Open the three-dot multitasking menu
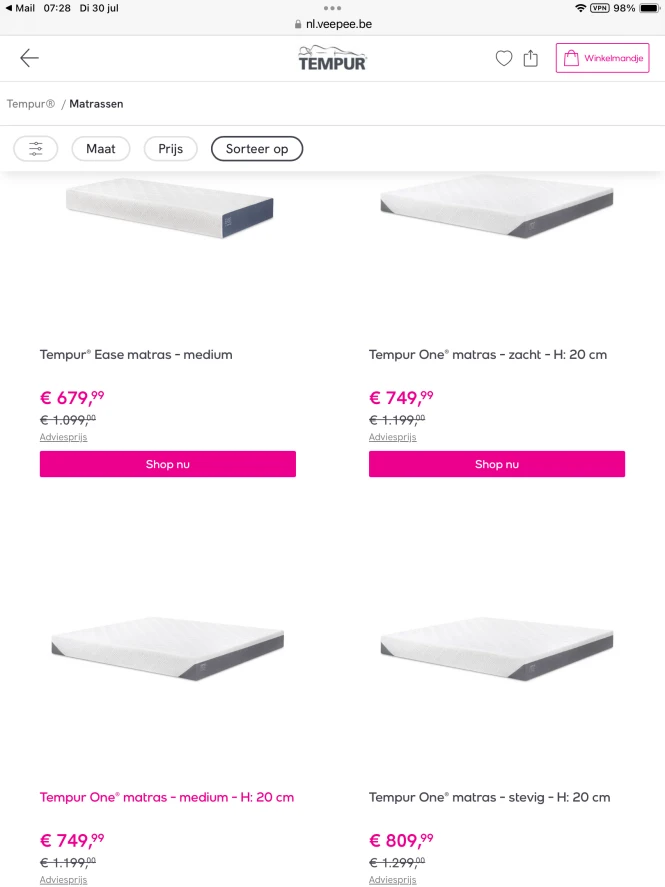 tap(332, 8)
